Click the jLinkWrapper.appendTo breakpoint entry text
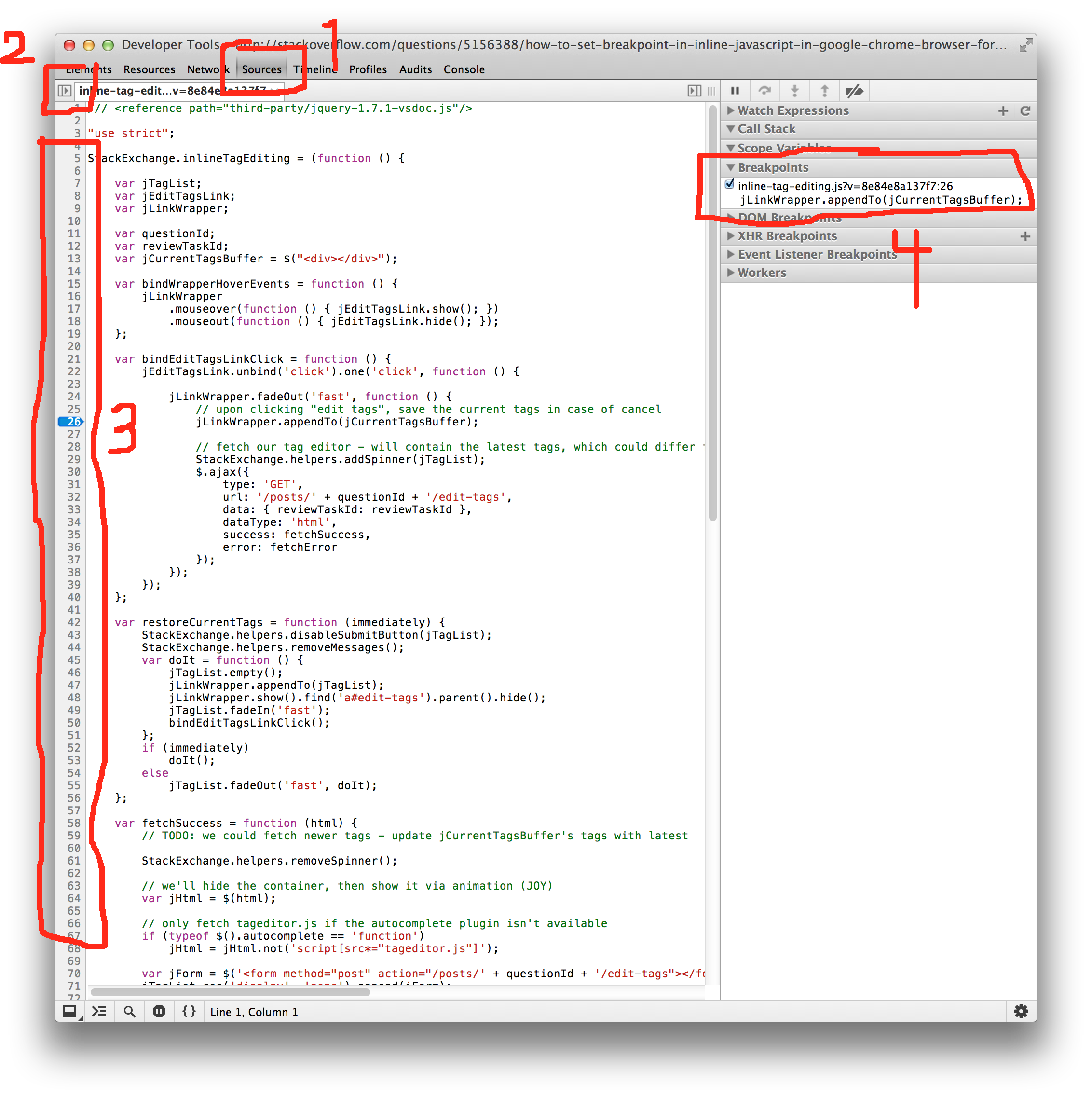Image resolution: width=1092 pixels, height=1098 pixels. 881,200
